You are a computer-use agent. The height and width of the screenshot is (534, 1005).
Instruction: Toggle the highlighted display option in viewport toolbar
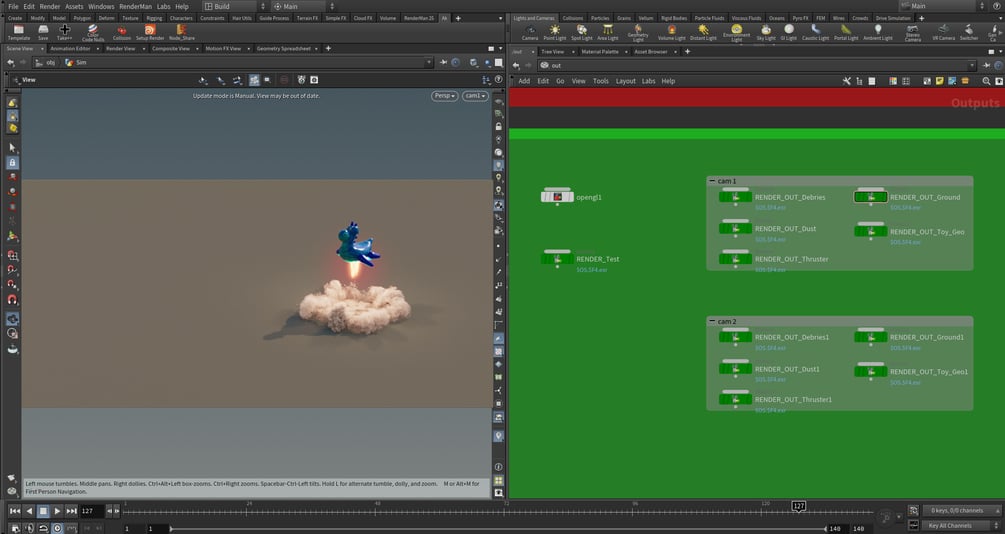(x=254, y=80)
